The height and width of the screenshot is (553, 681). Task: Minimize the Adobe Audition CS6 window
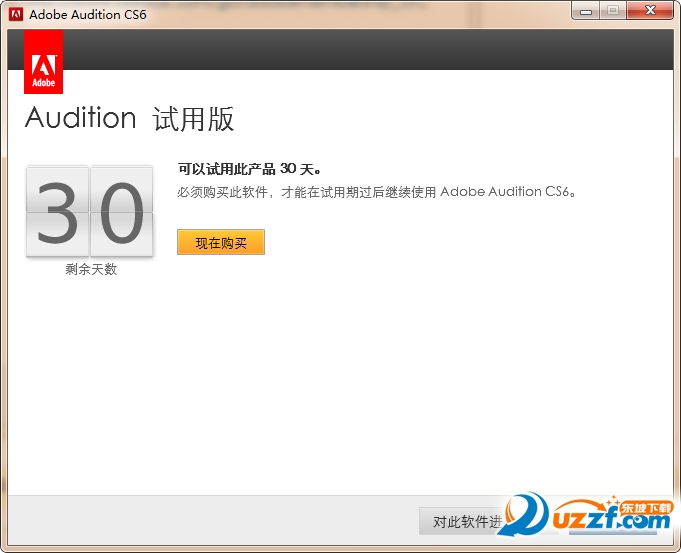[586, 11]
